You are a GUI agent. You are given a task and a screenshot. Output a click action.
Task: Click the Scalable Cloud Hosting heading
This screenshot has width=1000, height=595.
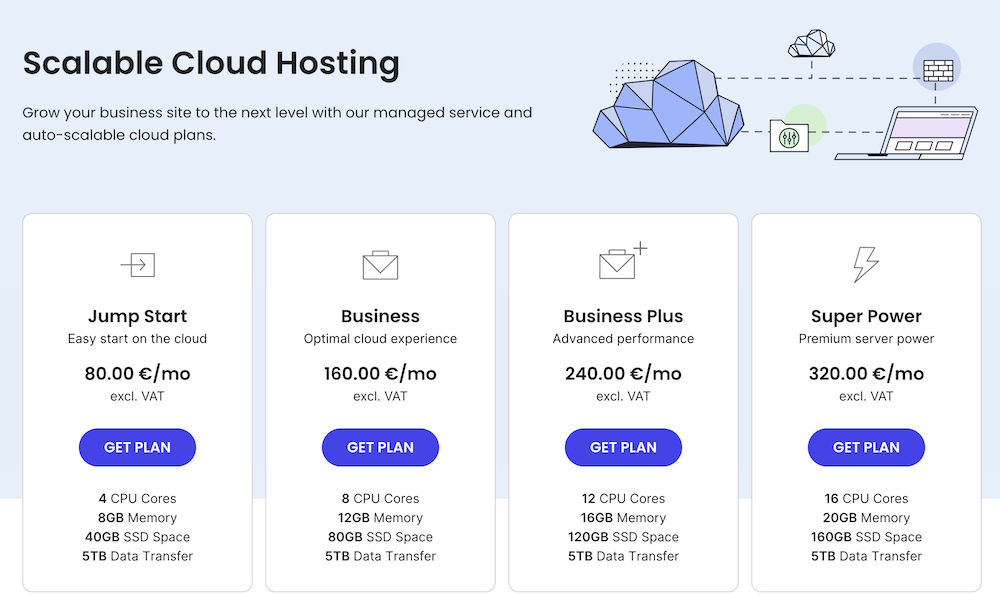(212, 63)
